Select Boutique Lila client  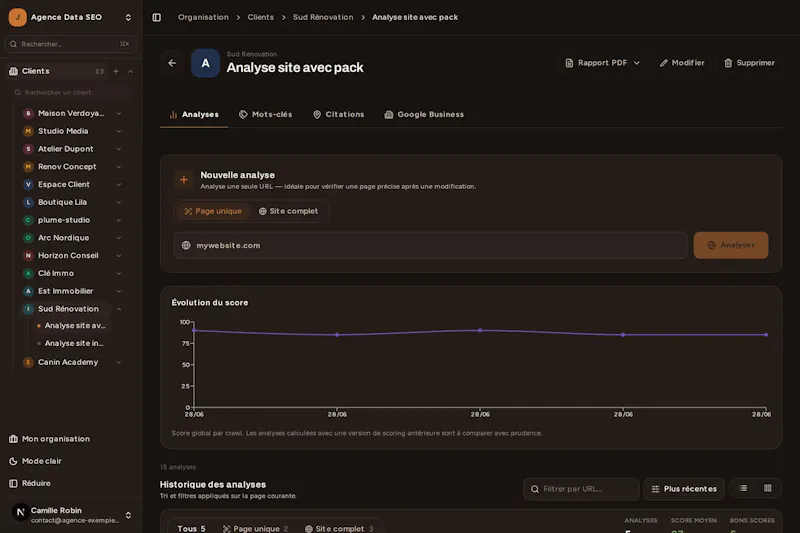62,202
